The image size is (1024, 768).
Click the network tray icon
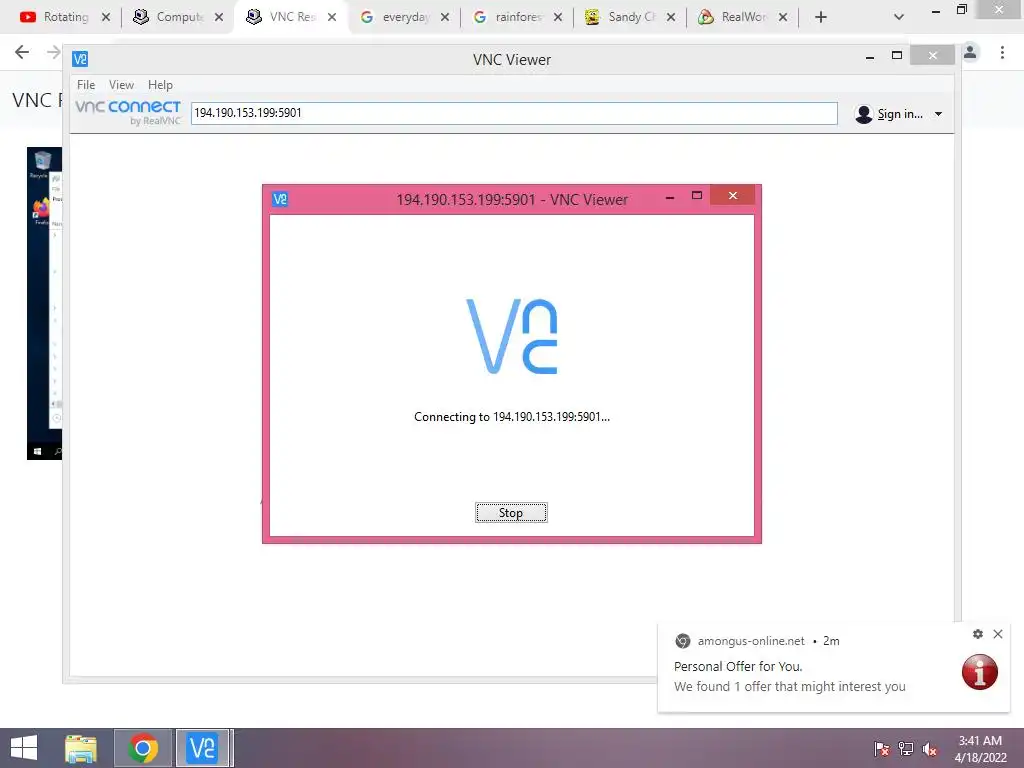click(x=906, y=749)
